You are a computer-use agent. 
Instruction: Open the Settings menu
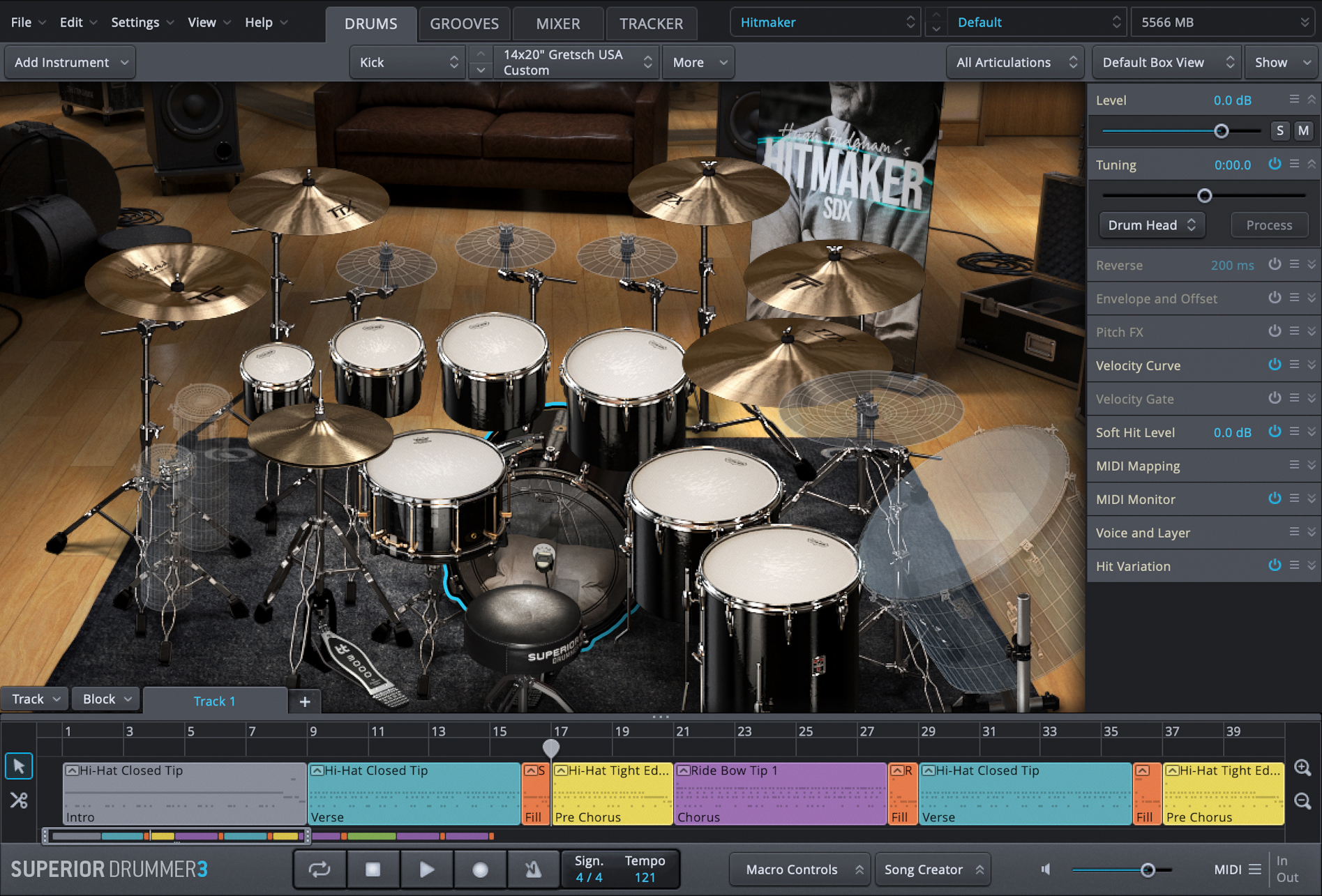click(135, 22)
